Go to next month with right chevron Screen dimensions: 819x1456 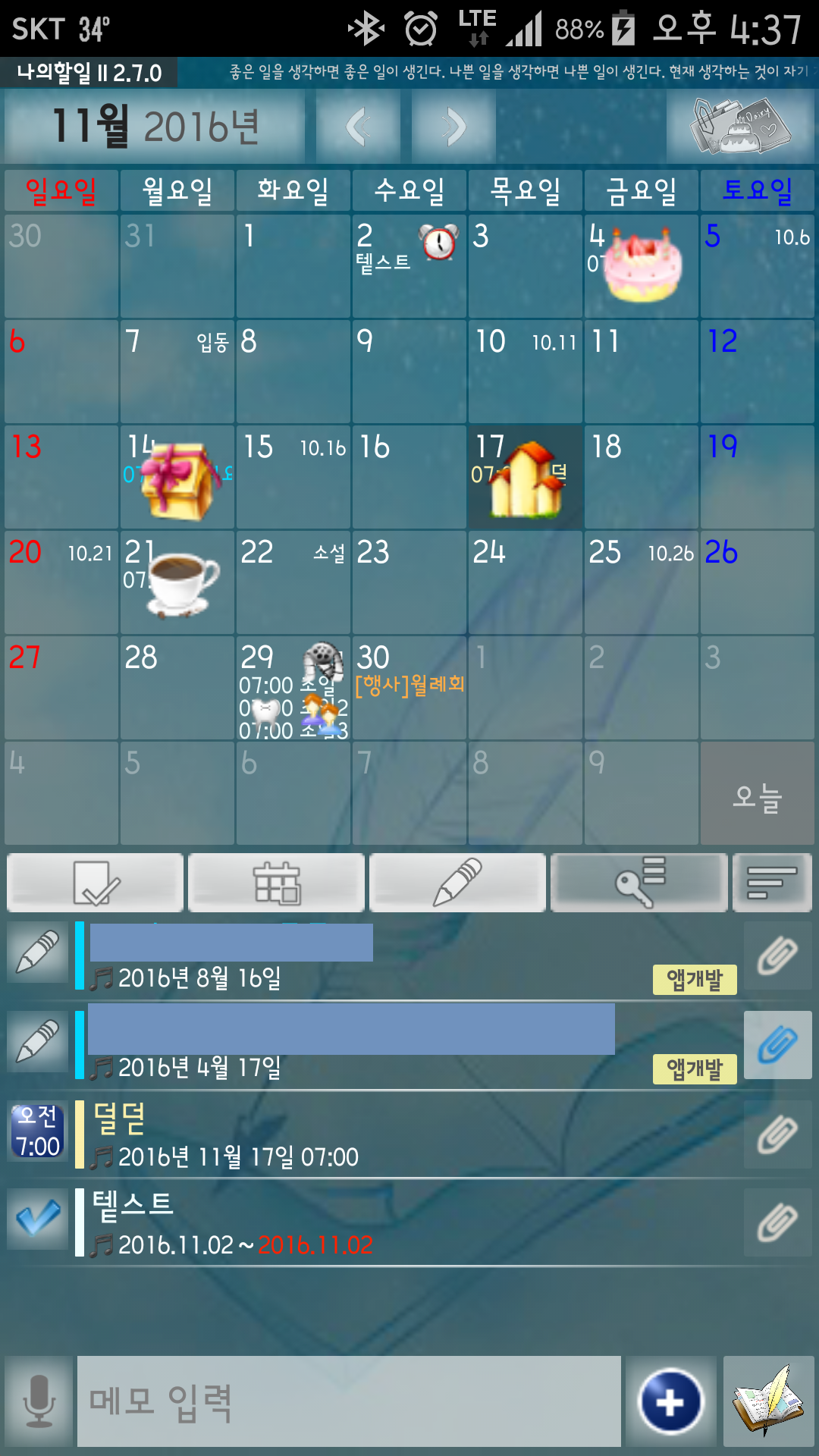[x=453, y=126]
